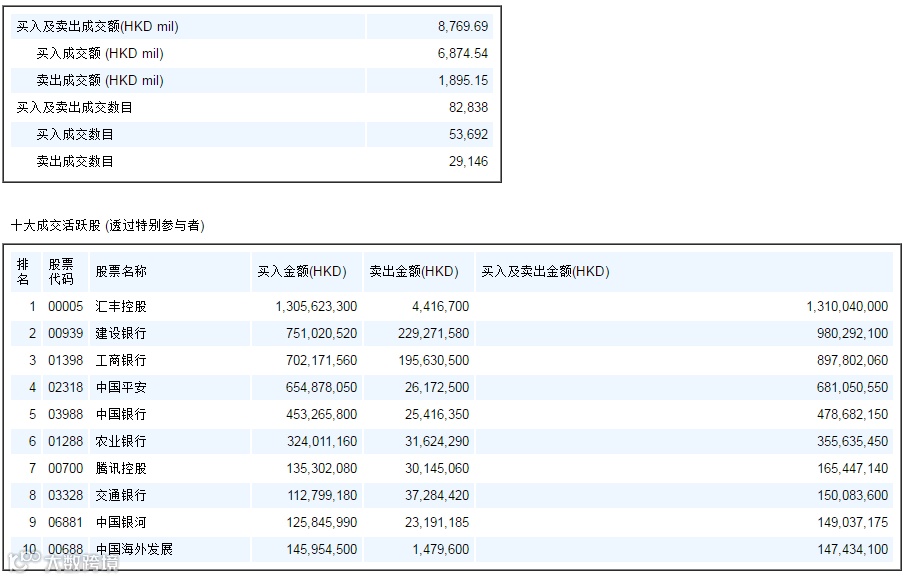Click sell amount 229,271,580

(434, 333)
